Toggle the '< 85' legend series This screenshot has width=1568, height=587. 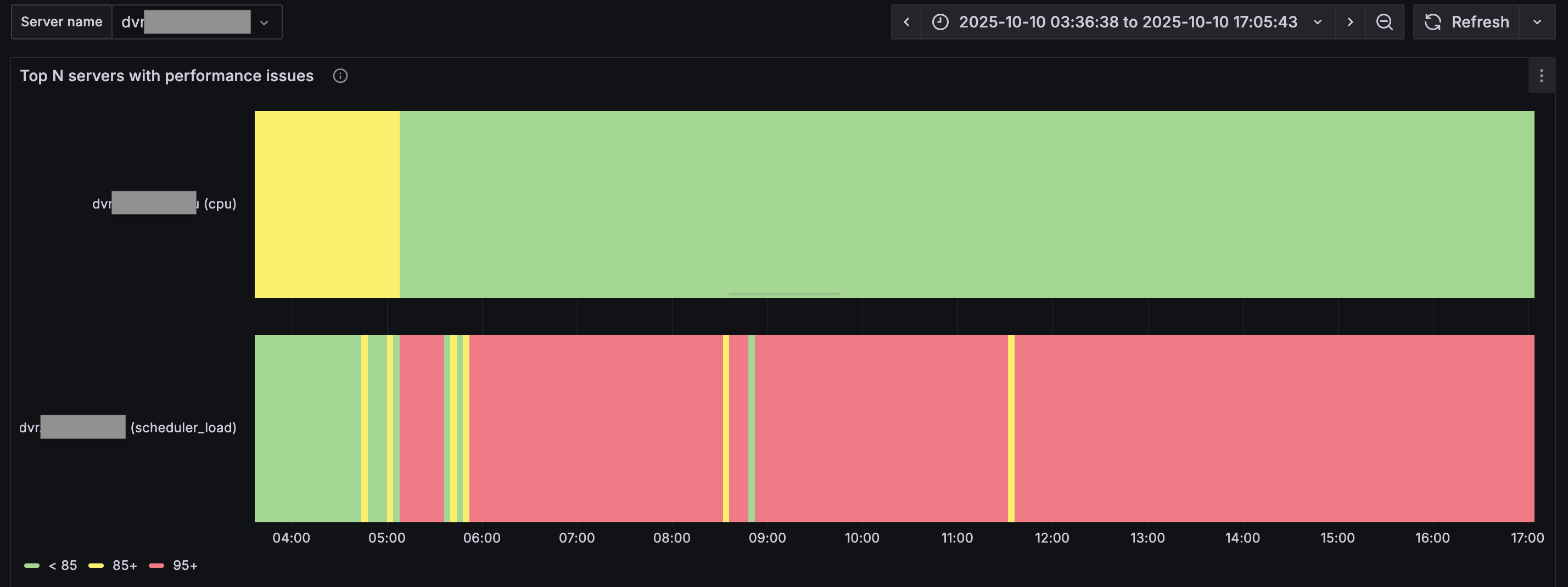pyautogui.click(x=63, y=565)
